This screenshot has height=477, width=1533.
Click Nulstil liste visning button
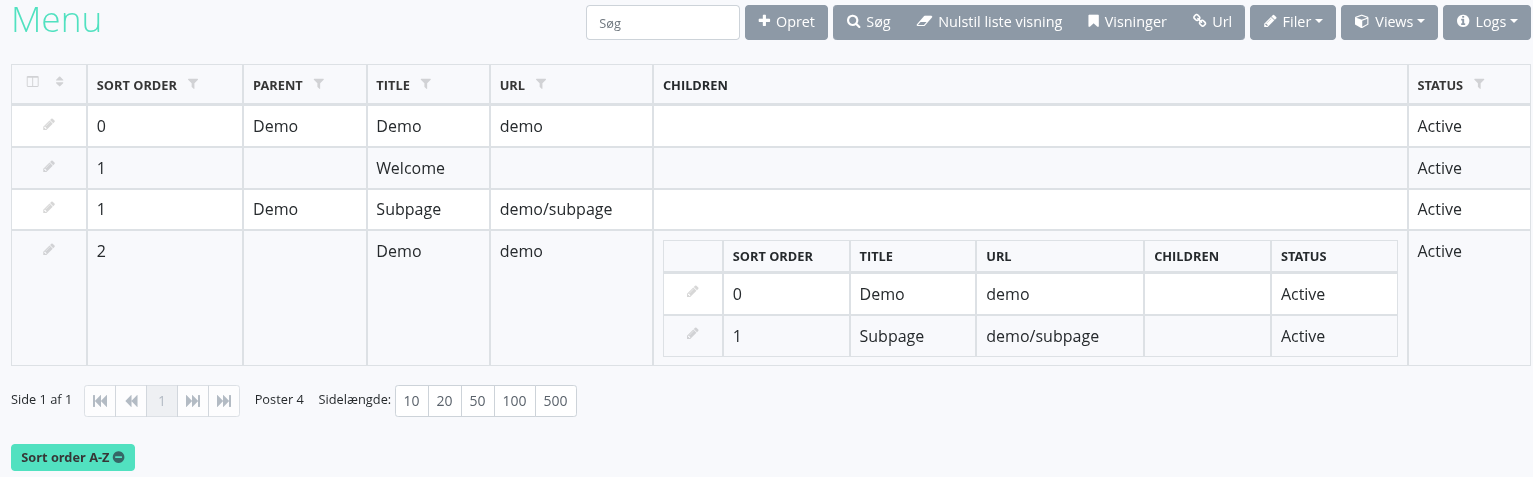(989, 22)
